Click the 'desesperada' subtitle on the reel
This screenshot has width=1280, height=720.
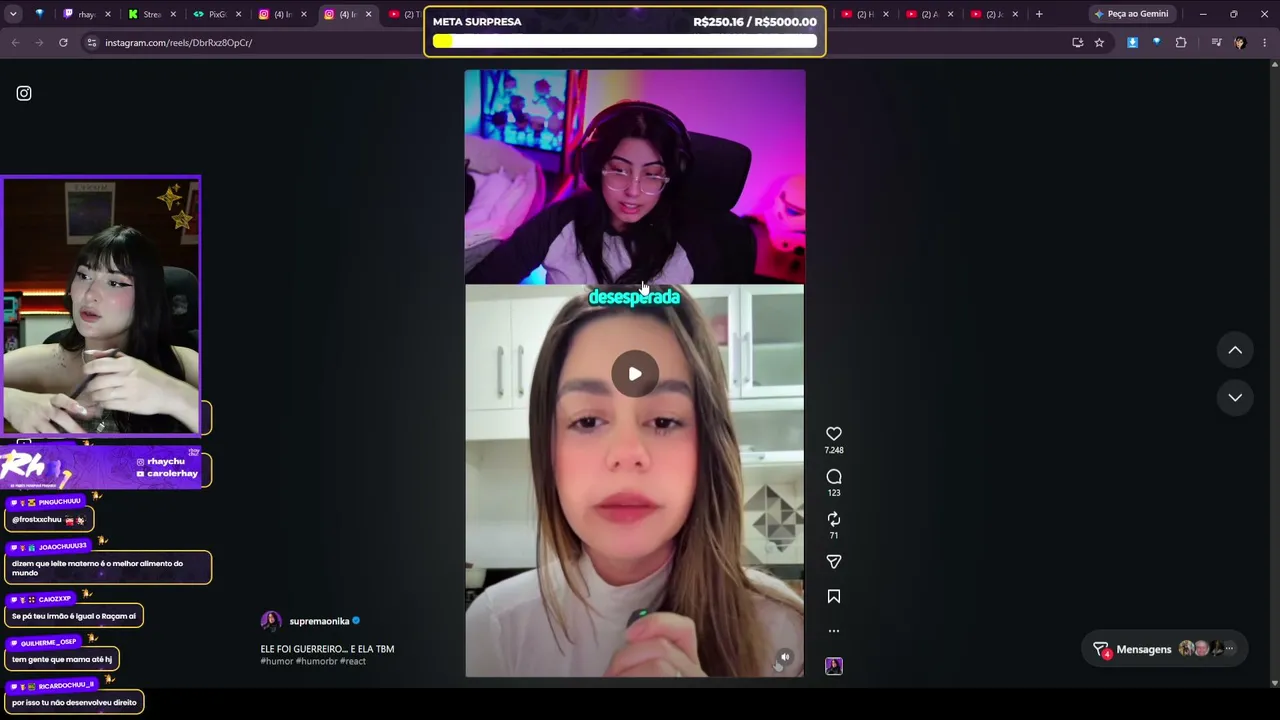click(634, 297)
